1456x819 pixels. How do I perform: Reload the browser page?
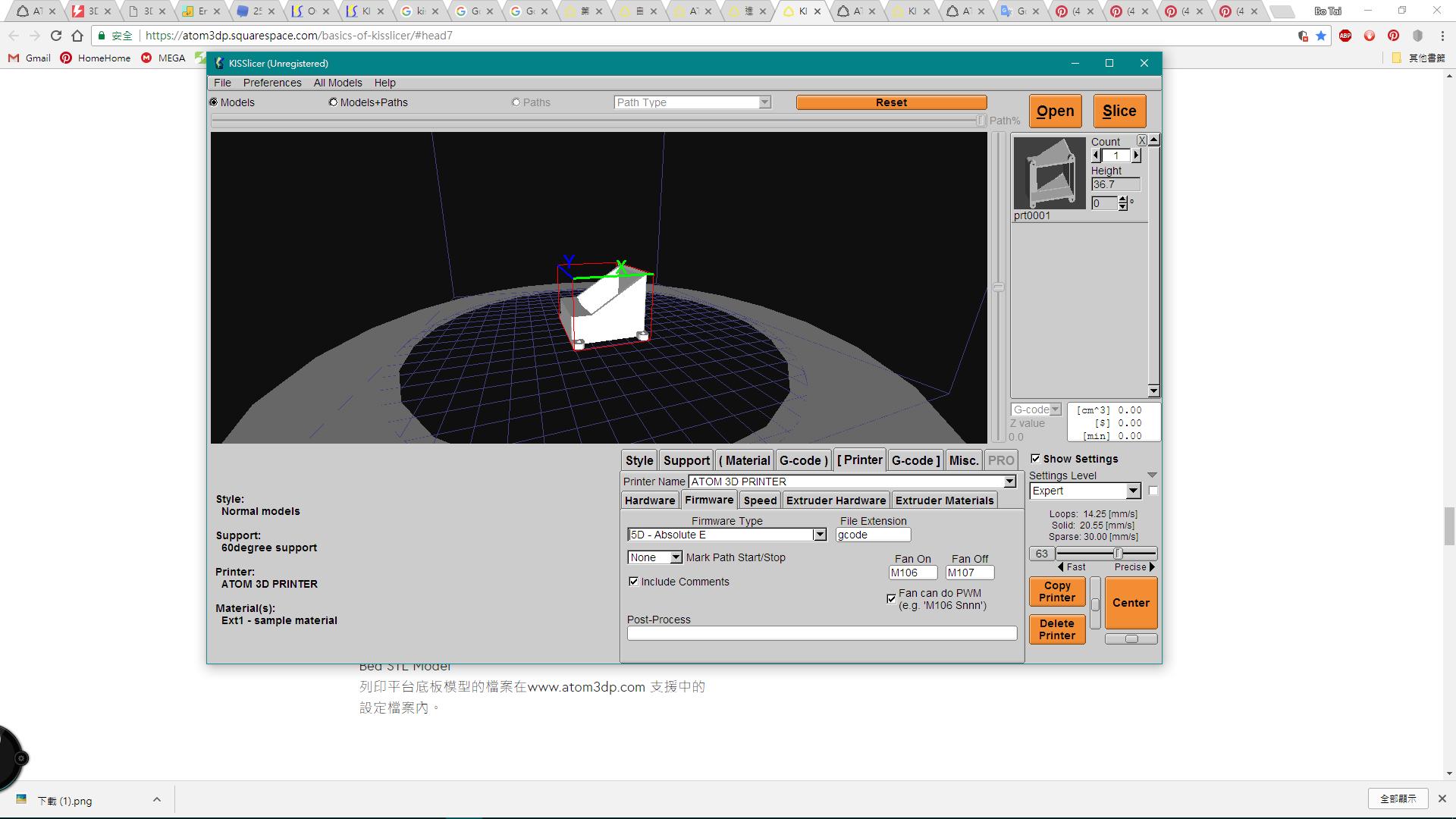coord(55,36)
